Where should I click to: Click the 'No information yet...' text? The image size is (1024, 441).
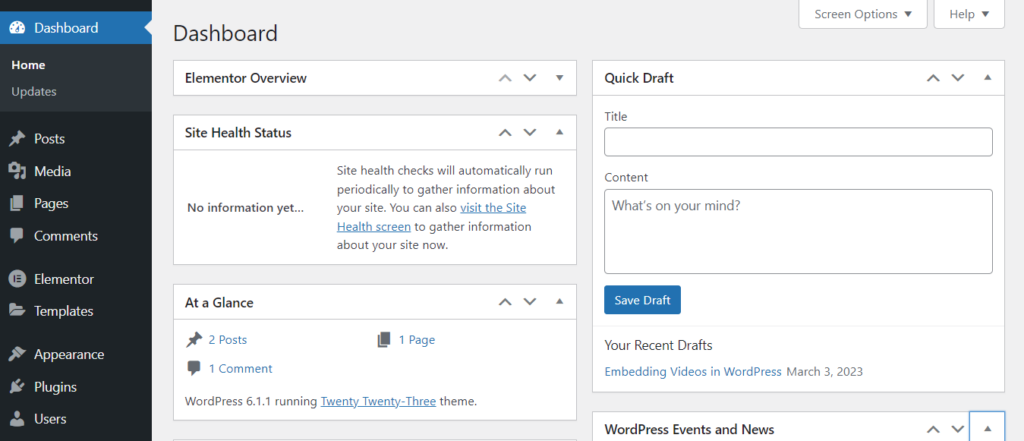246,208
